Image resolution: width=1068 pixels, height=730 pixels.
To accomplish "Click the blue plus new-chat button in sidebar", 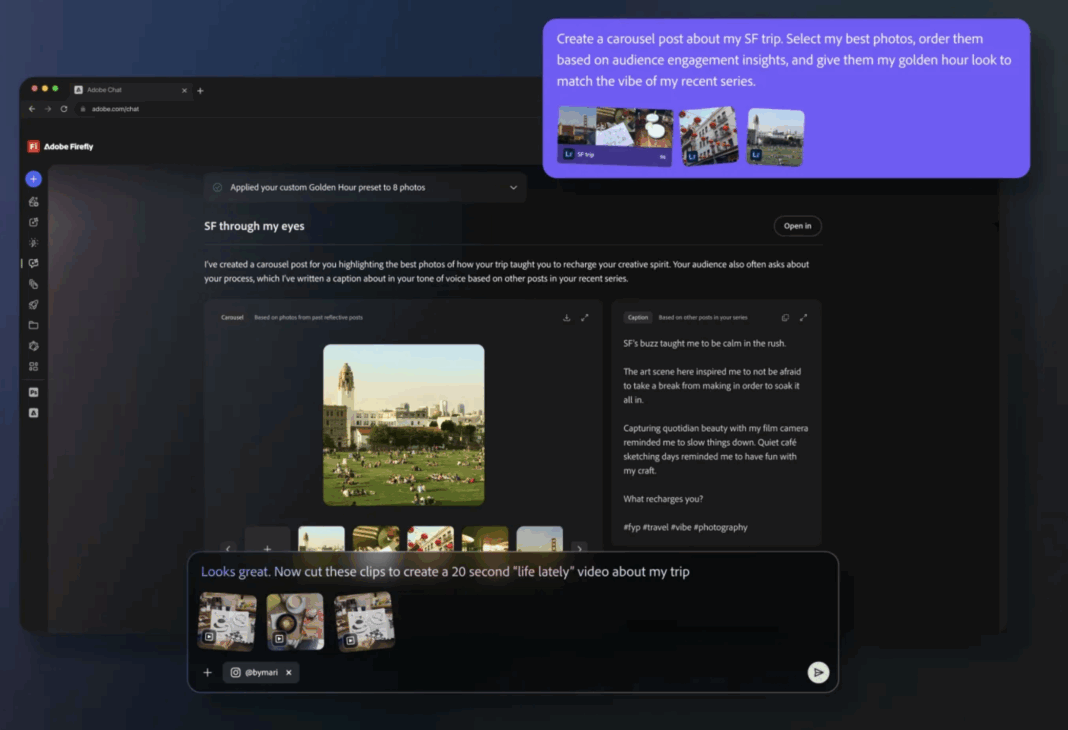I will (x=33, y=179).
